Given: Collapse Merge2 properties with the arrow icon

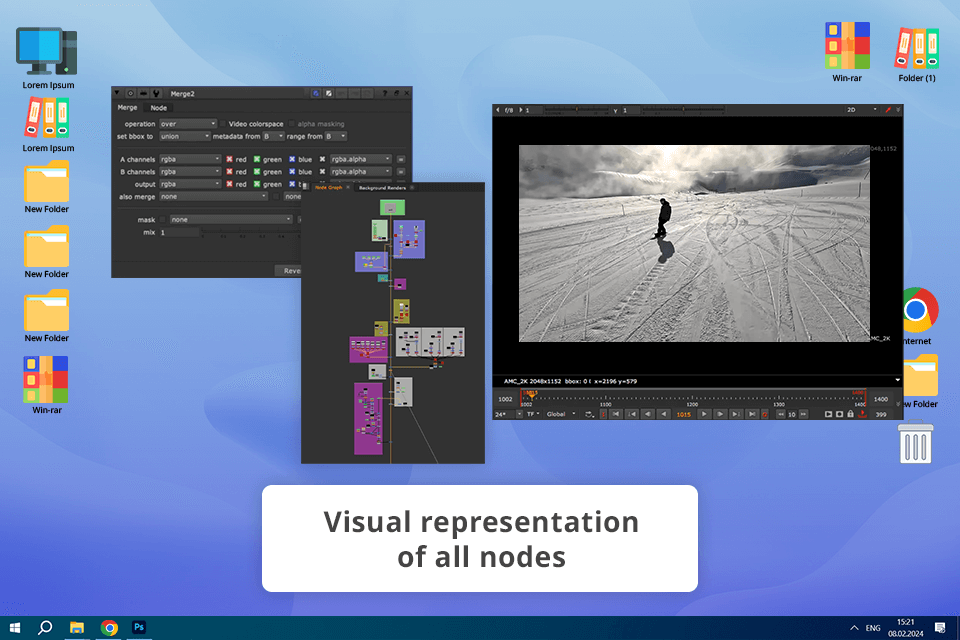Looking at the screenshot, I should click(117, 93).
